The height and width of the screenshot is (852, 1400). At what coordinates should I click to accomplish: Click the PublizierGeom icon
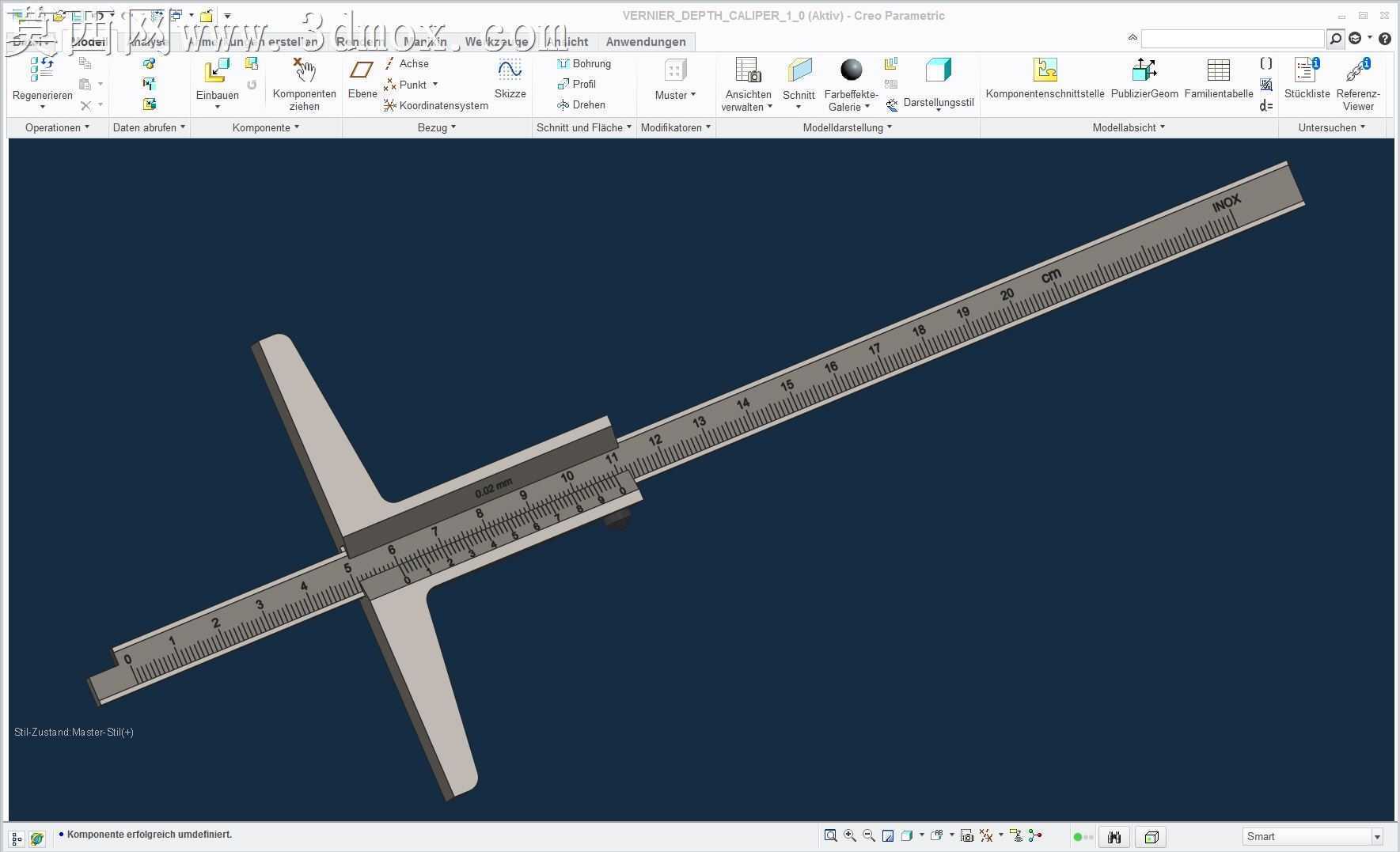1144,70
